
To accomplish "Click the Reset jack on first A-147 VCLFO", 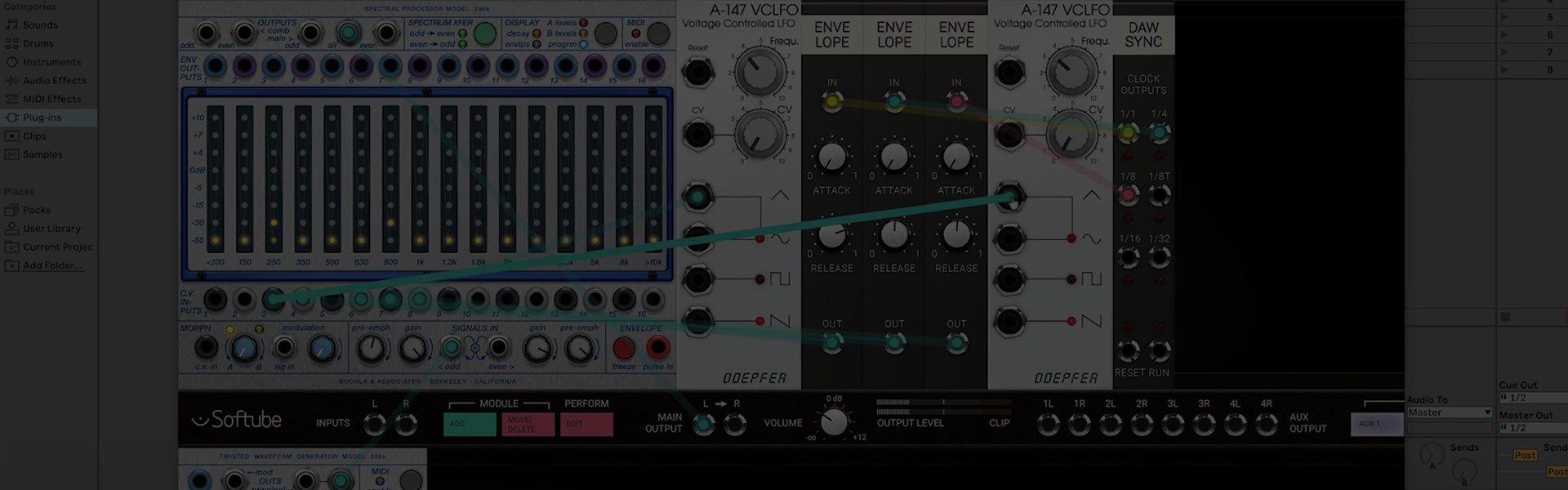I will click(x=697, y=73).
